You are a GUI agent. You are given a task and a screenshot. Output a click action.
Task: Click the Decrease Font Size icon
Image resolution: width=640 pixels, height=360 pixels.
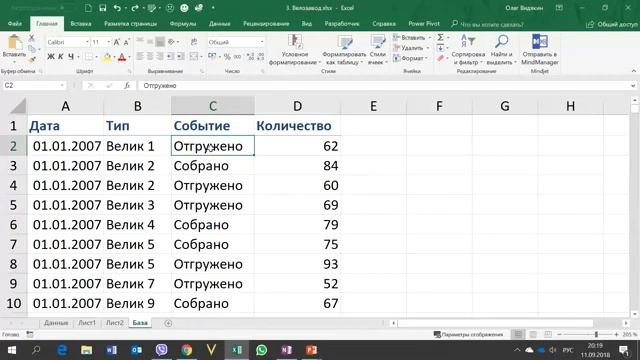pos(126,42)
